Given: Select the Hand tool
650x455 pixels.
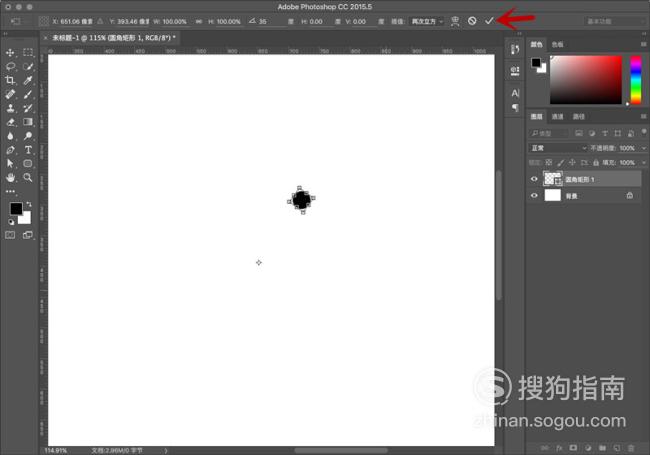Looking at the screenshot, I should [10, 178].
